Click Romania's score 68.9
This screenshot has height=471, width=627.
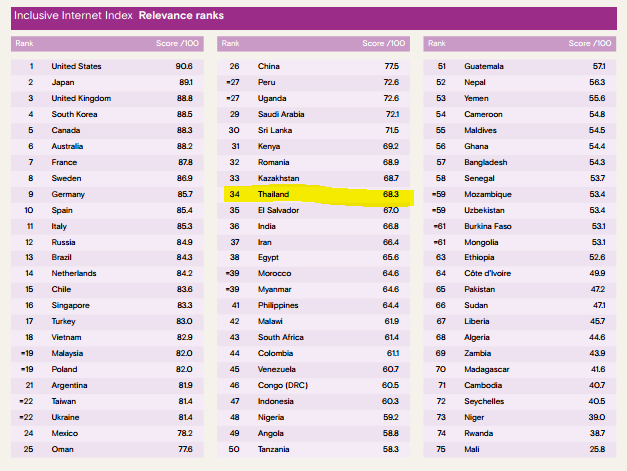pos(391,162)
